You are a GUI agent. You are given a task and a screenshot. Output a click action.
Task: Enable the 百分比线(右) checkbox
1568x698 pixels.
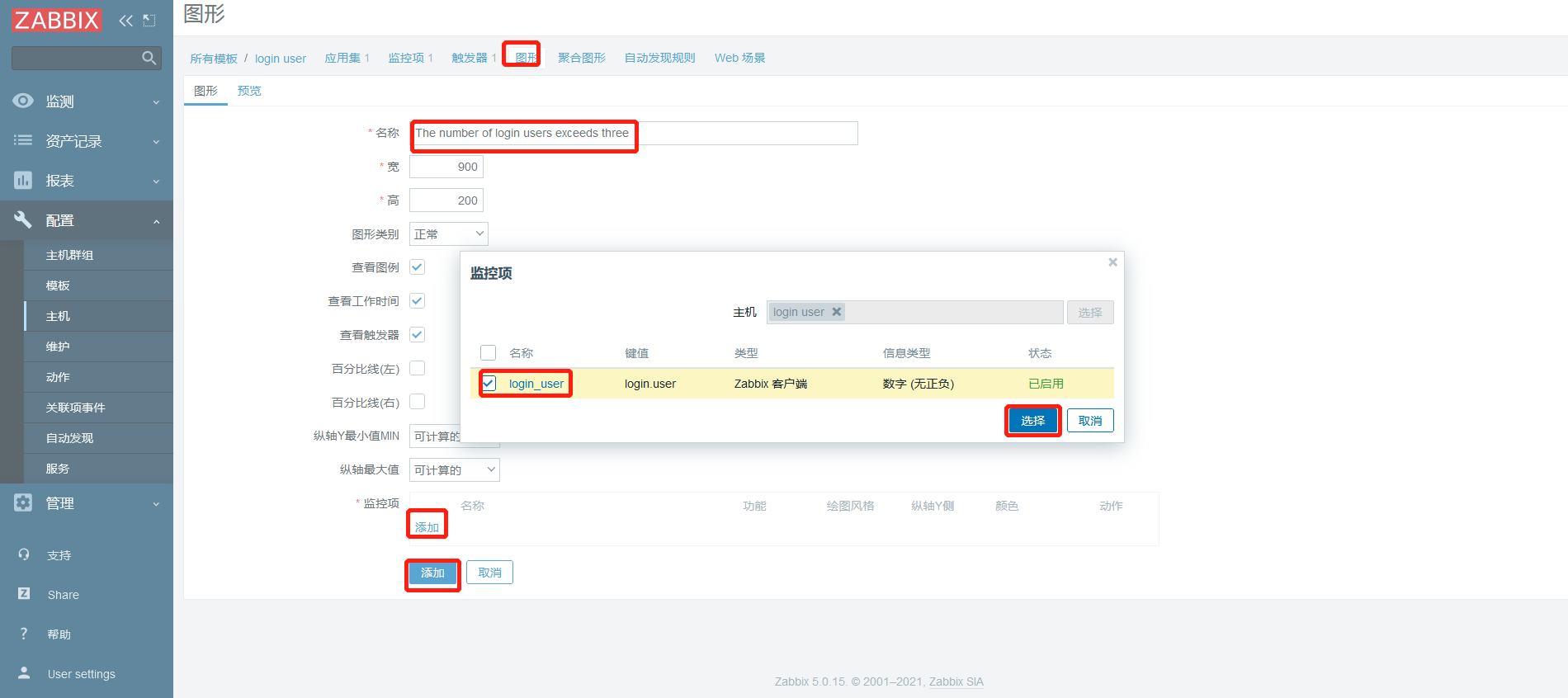pos(418,402)
